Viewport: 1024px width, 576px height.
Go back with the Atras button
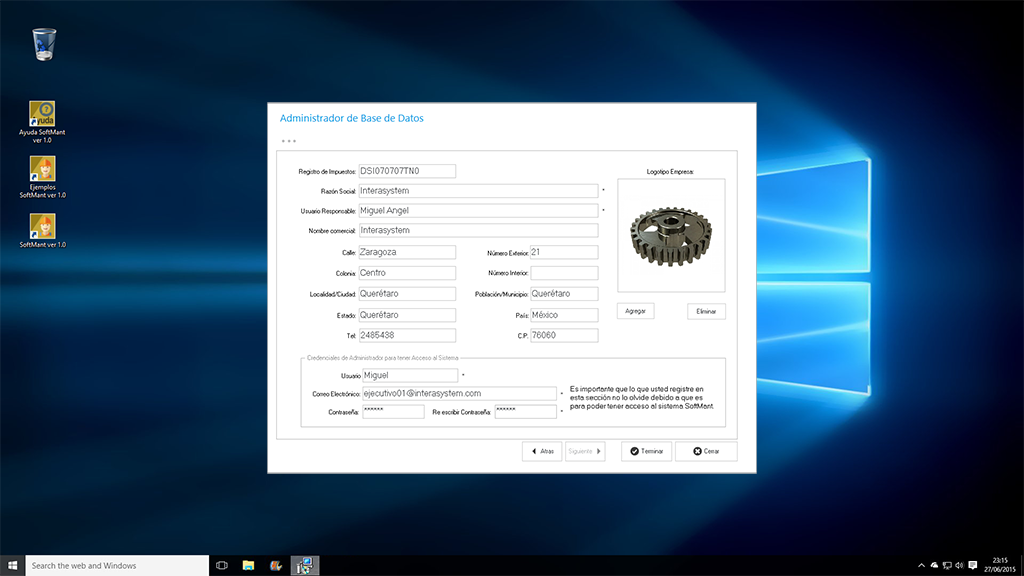pyautogui.click(x=541, y=451)
